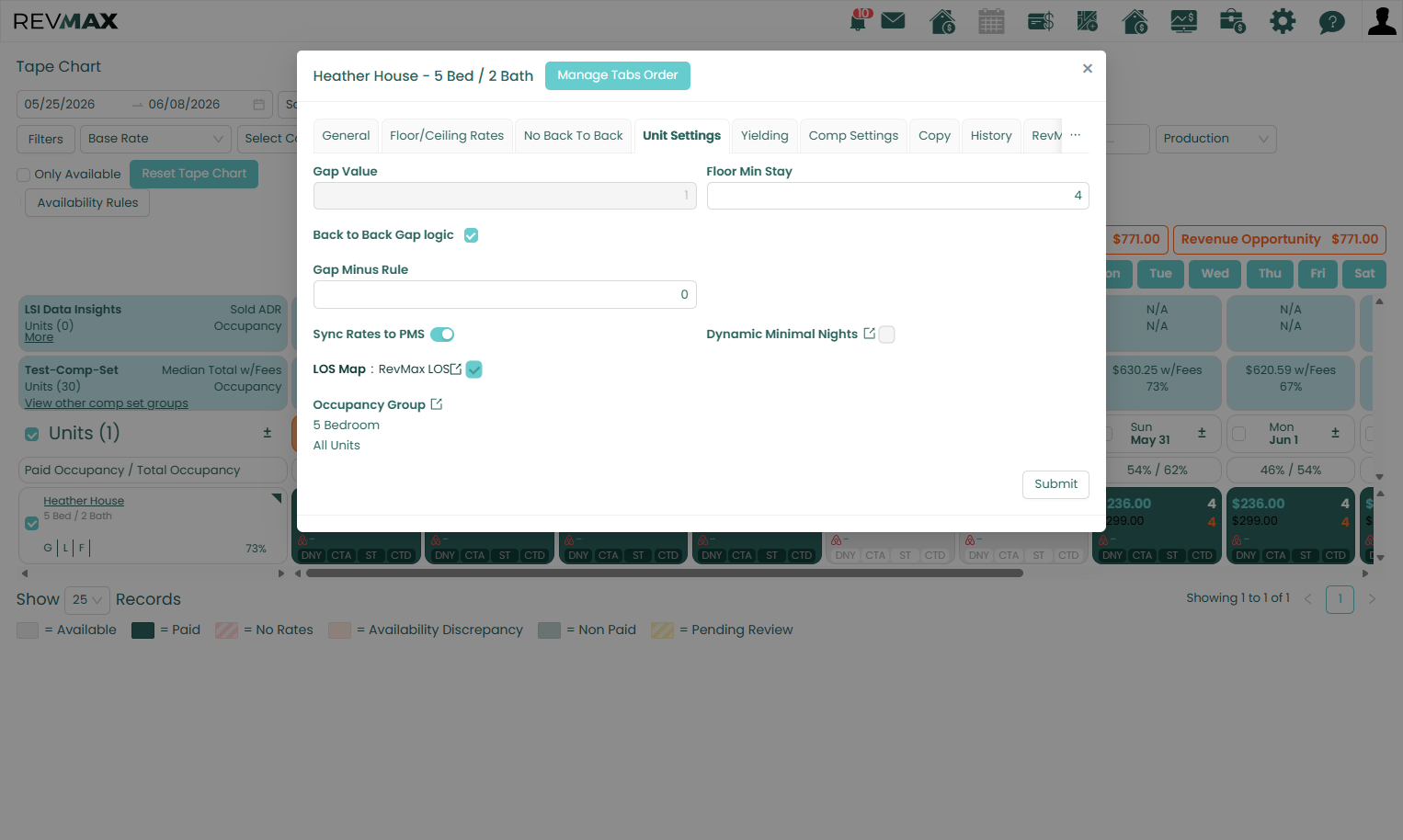
Task: Open the Comp Settings tab
Action: pyautogui.click(x=853, y=136)
